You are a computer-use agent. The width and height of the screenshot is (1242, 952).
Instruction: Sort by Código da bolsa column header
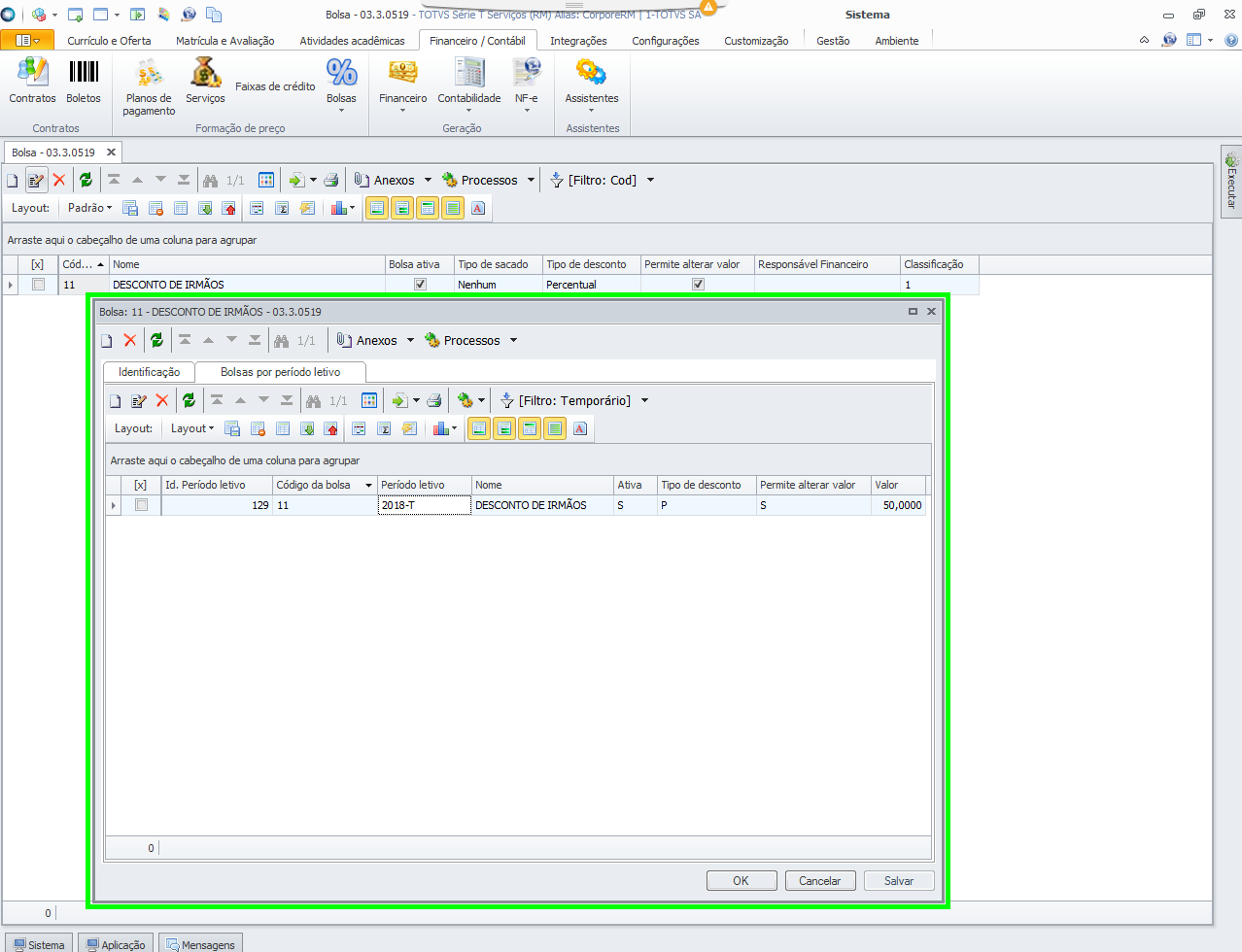pos(325,485)
